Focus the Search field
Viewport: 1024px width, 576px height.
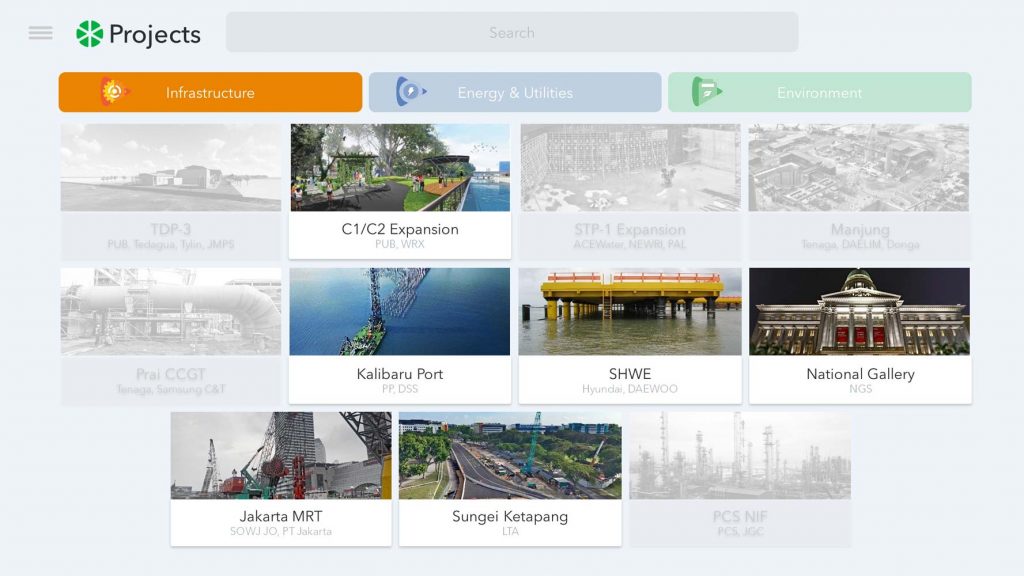[512, 32]
